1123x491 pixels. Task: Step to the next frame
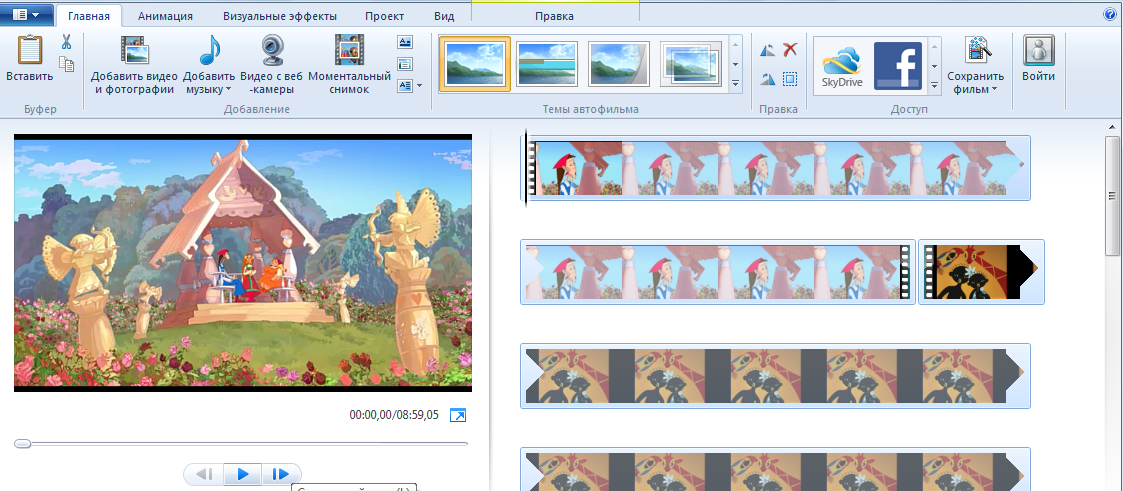tap(281, 474)
